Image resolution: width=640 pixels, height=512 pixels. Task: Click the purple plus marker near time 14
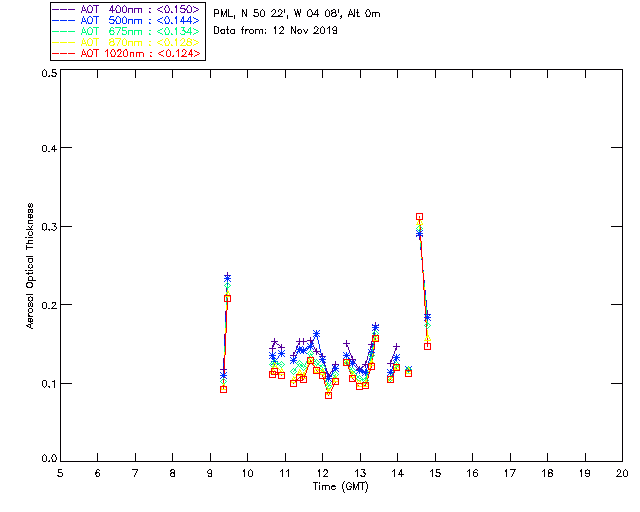click(396, 347)
